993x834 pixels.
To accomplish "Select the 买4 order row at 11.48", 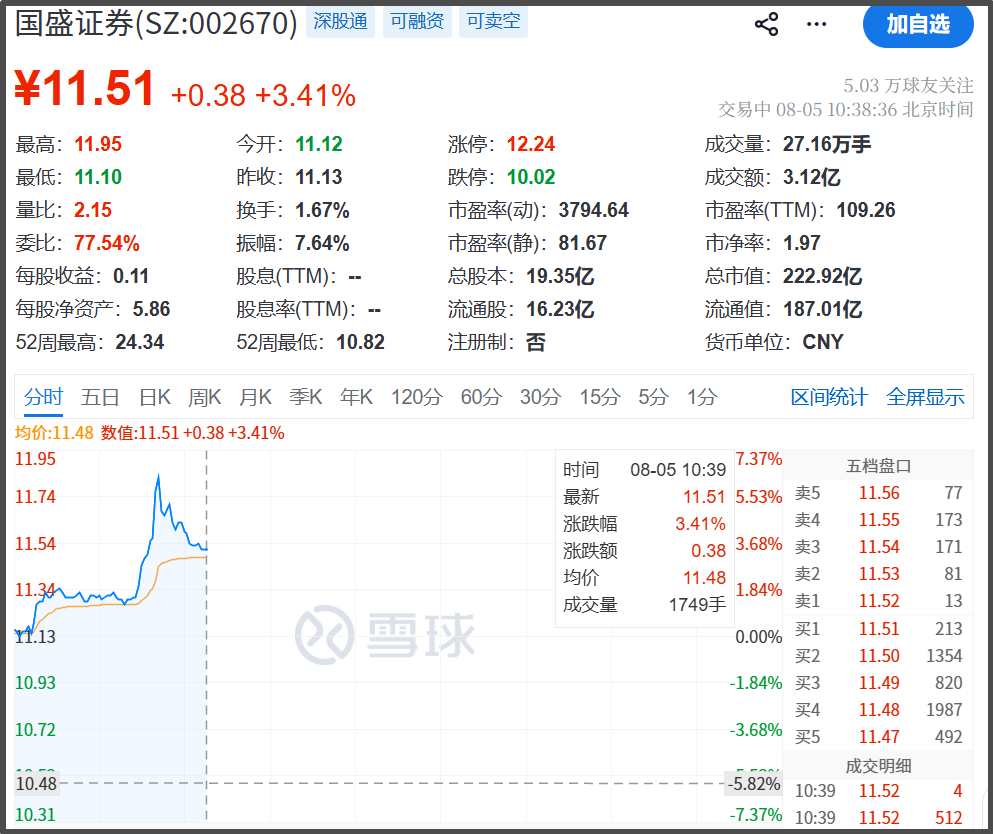I will coord(878,710).
